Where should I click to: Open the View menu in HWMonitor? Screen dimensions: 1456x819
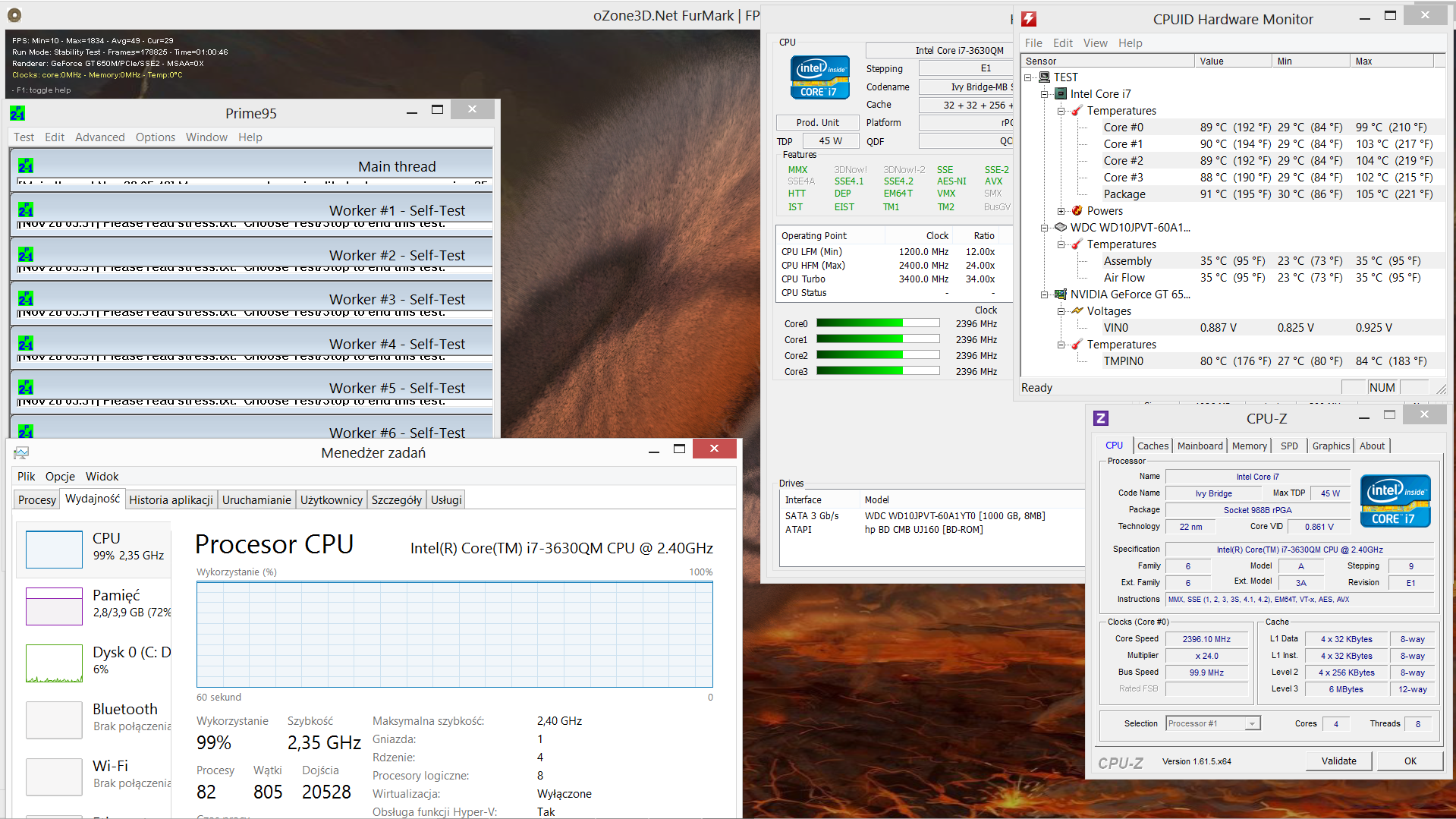1095,43
